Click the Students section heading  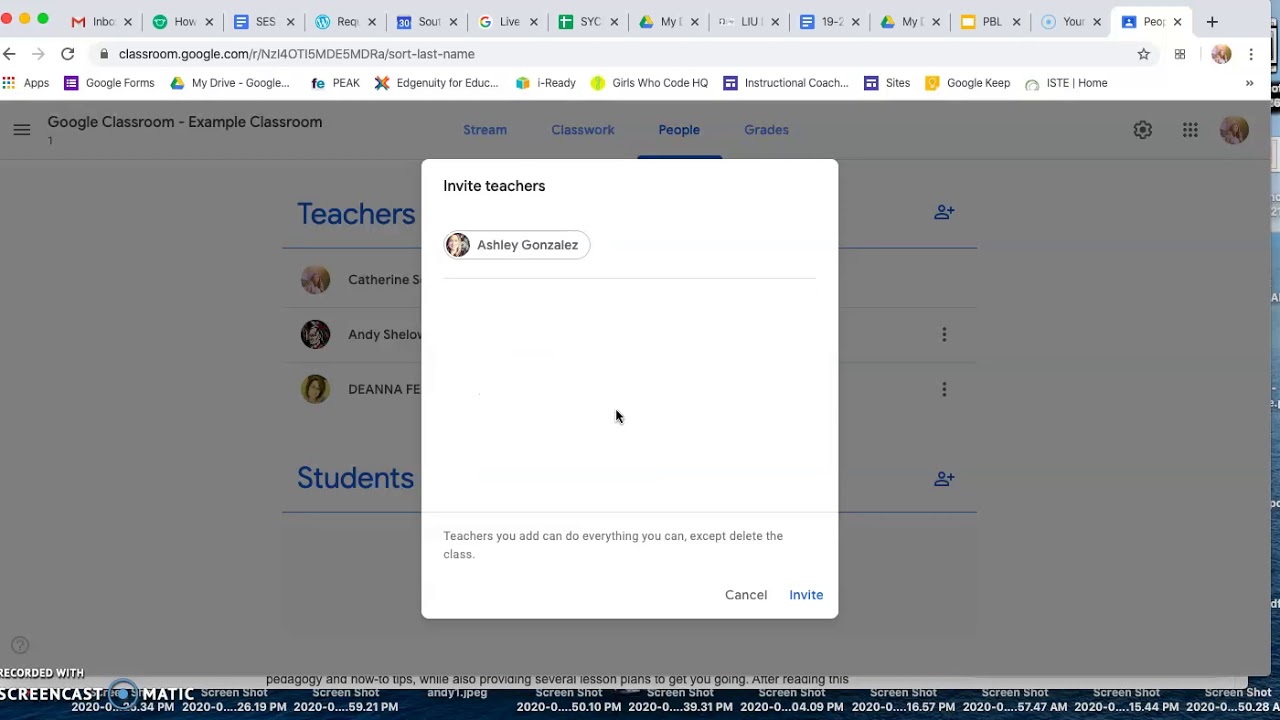tap(355, 478)
